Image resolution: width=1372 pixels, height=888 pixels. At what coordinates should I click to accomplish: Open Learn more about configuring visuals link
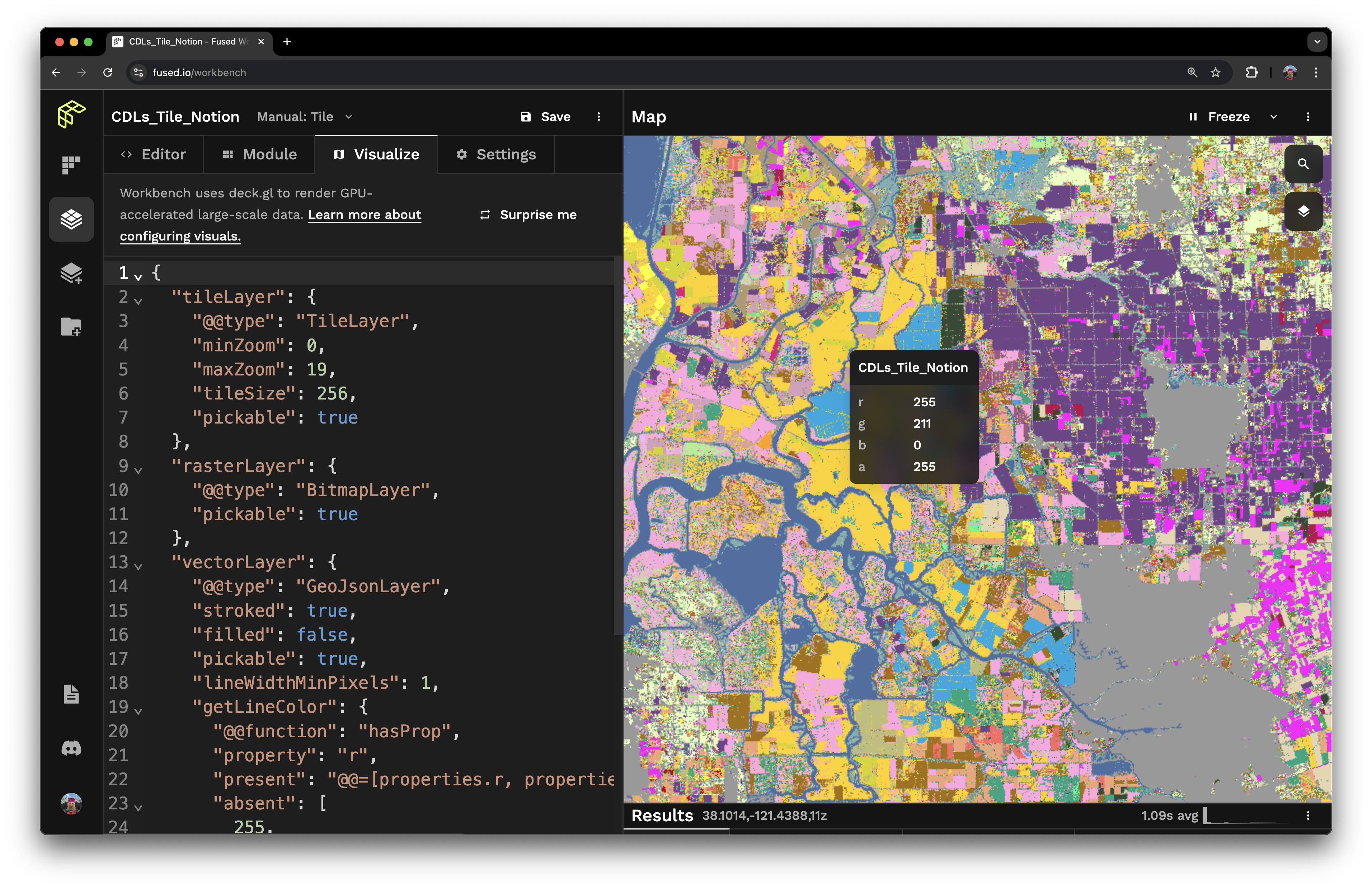pos(364,215)
